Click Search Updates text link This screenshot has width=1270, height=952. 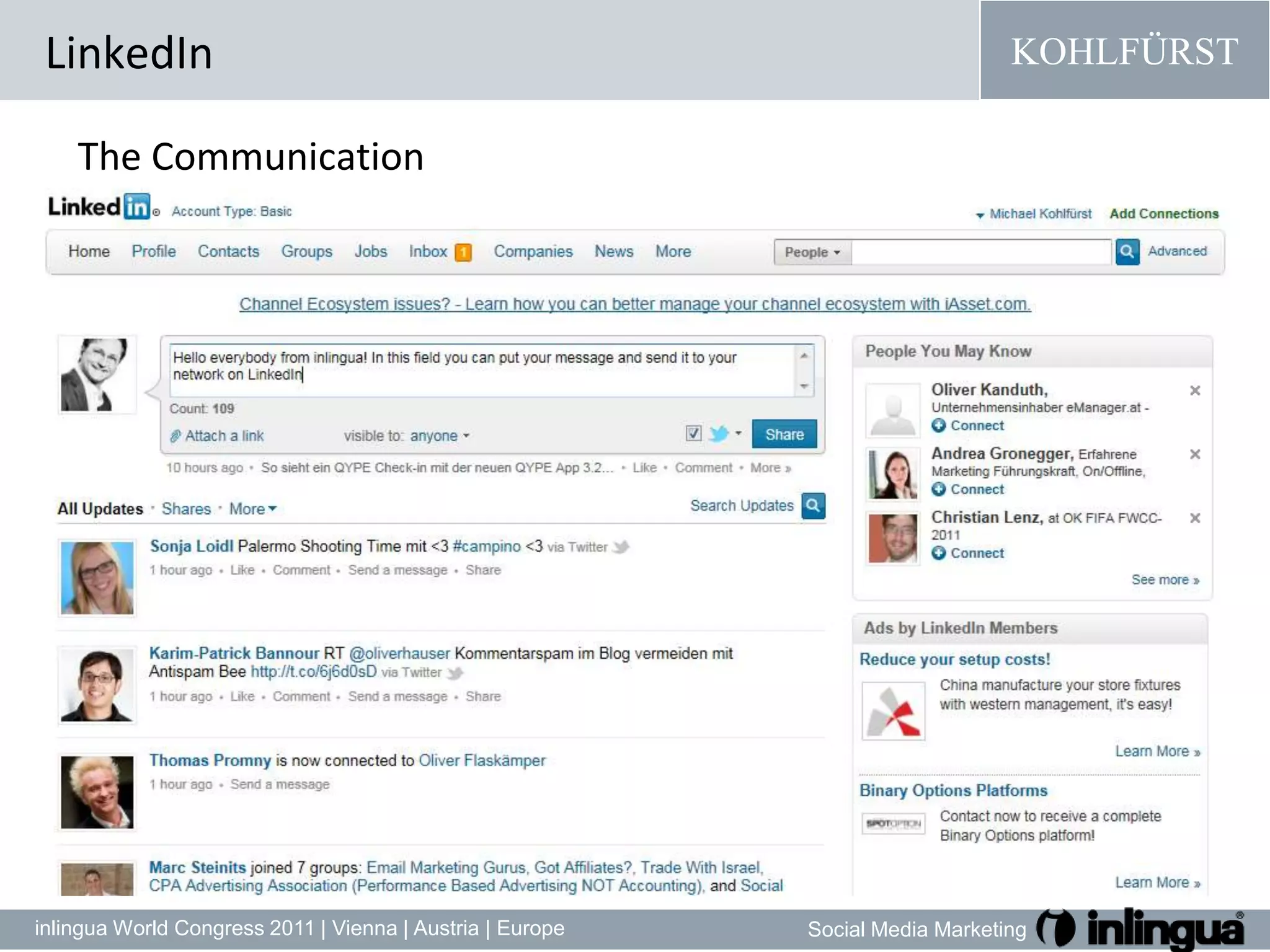click(x=742, y=506)
